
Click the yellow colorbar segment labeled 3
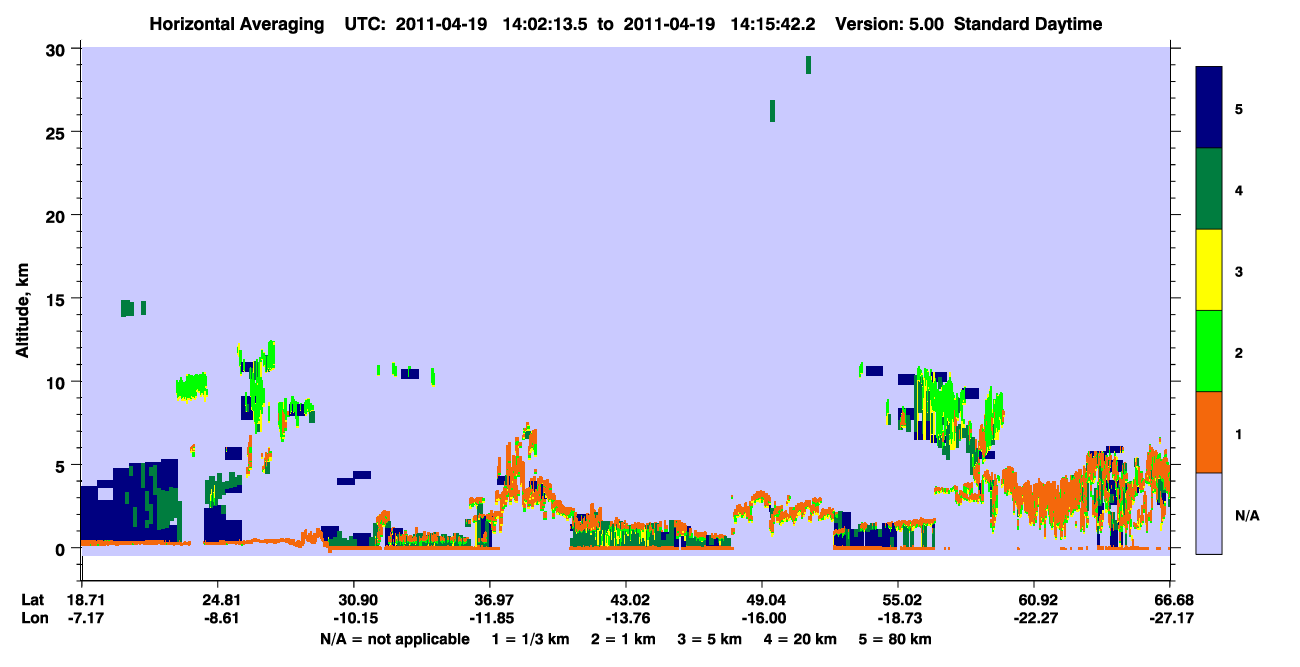pyautogui.click(x=1209, y=270)
